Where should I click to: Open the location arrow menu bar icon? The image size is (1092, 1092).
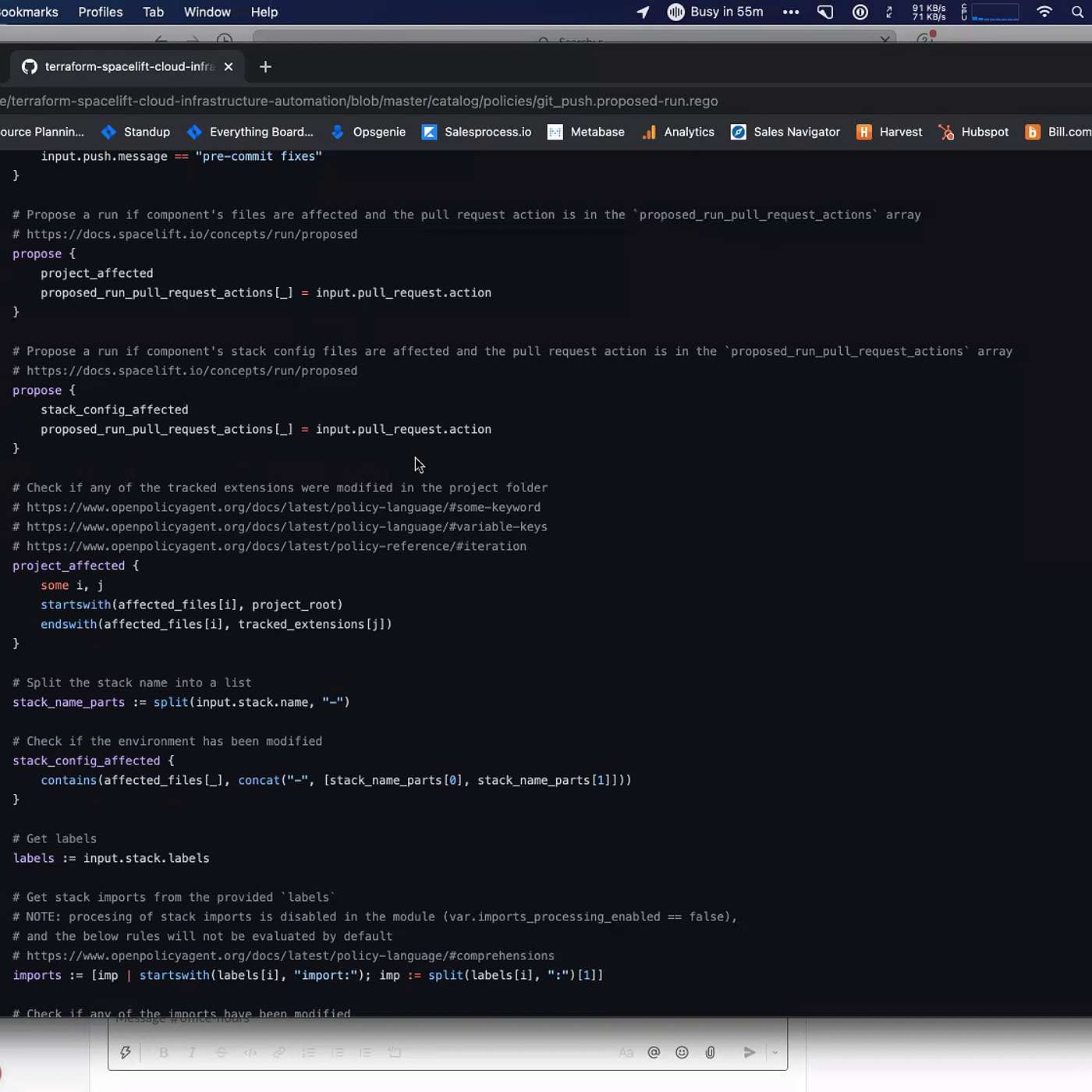coord(643,12)
